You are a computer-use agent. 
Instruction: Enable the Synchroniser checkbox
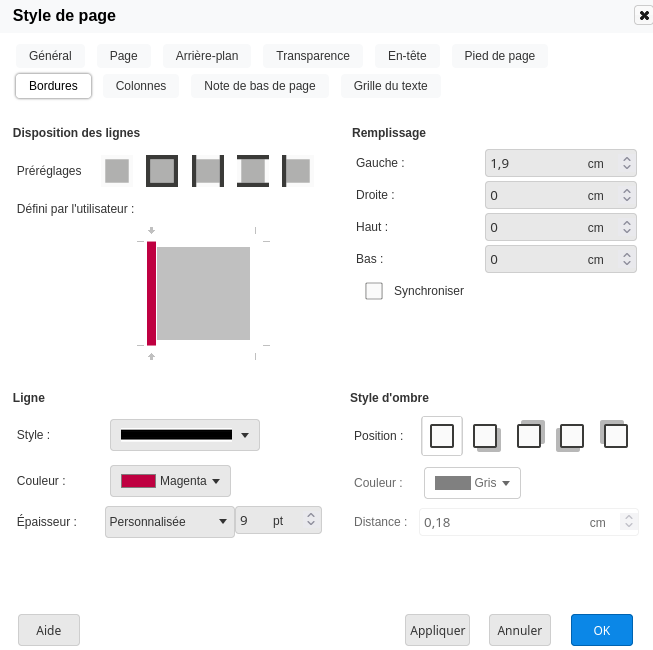point(374,291)
